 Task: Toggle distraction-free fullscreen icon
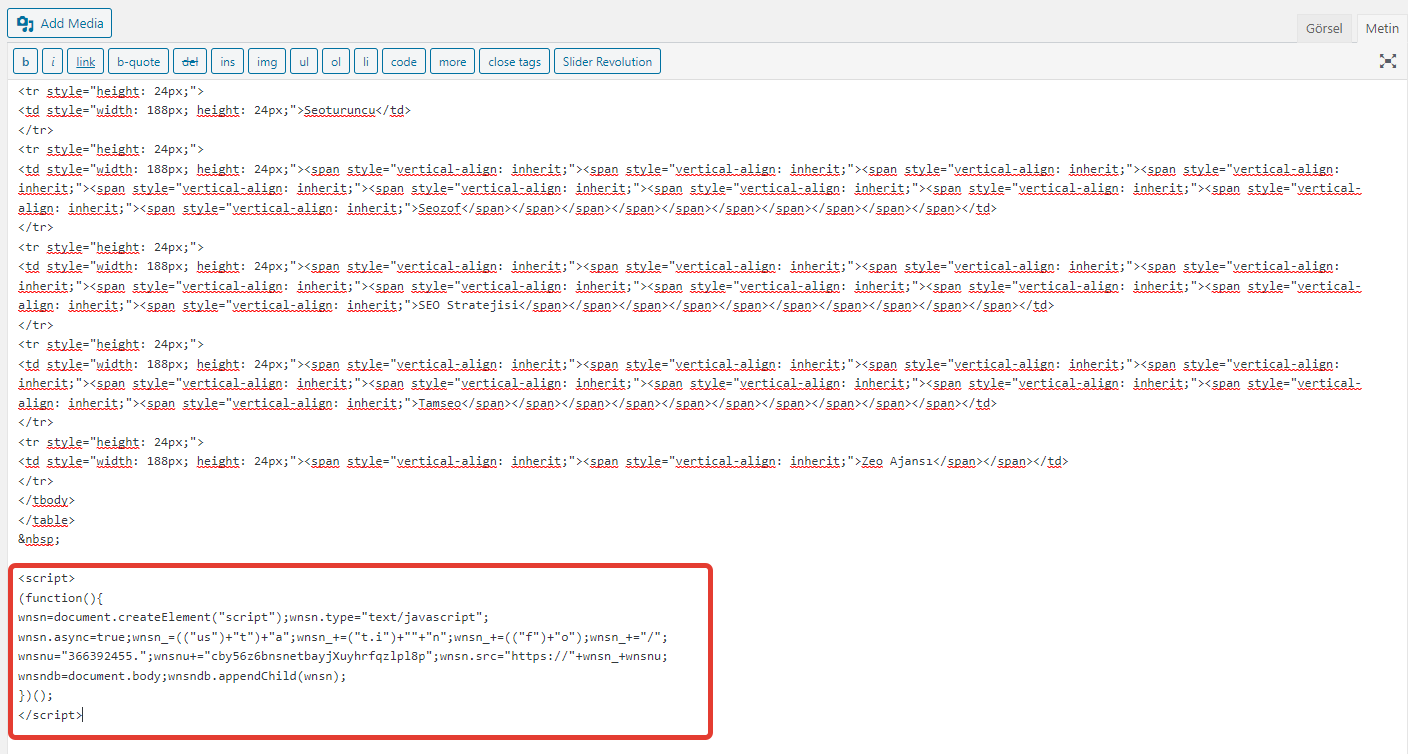pyautogui.click(x=1388, y=61)
